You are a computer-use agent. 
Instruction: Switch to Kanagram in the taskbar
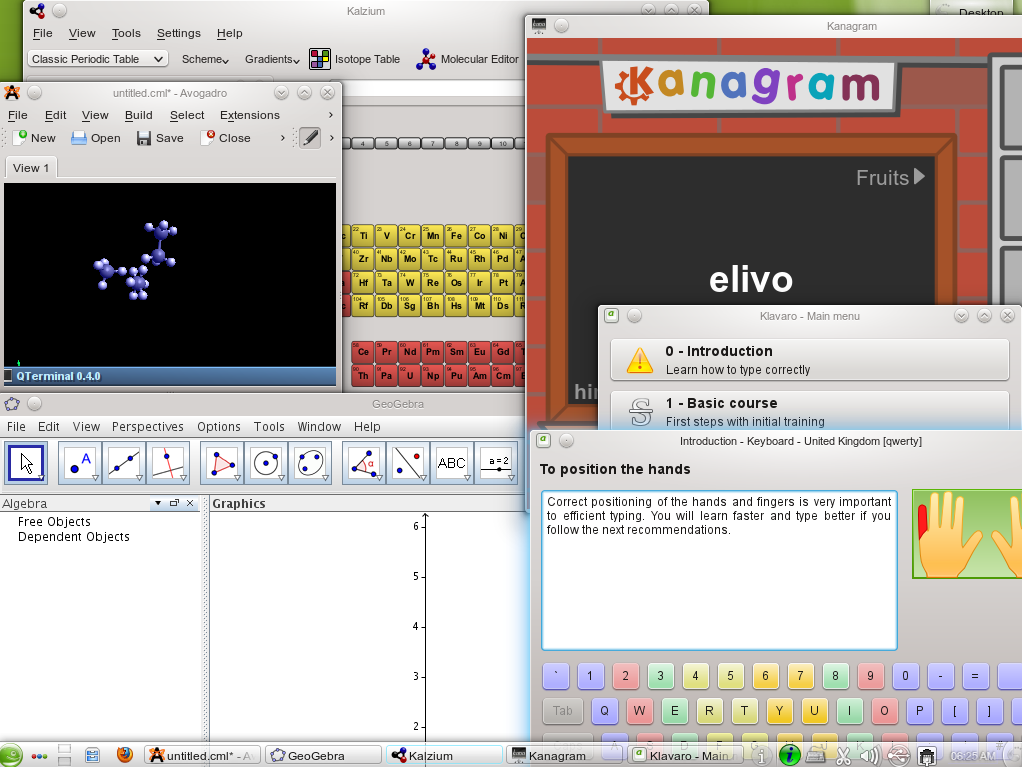pyautogui.click(x=549, y=755)
